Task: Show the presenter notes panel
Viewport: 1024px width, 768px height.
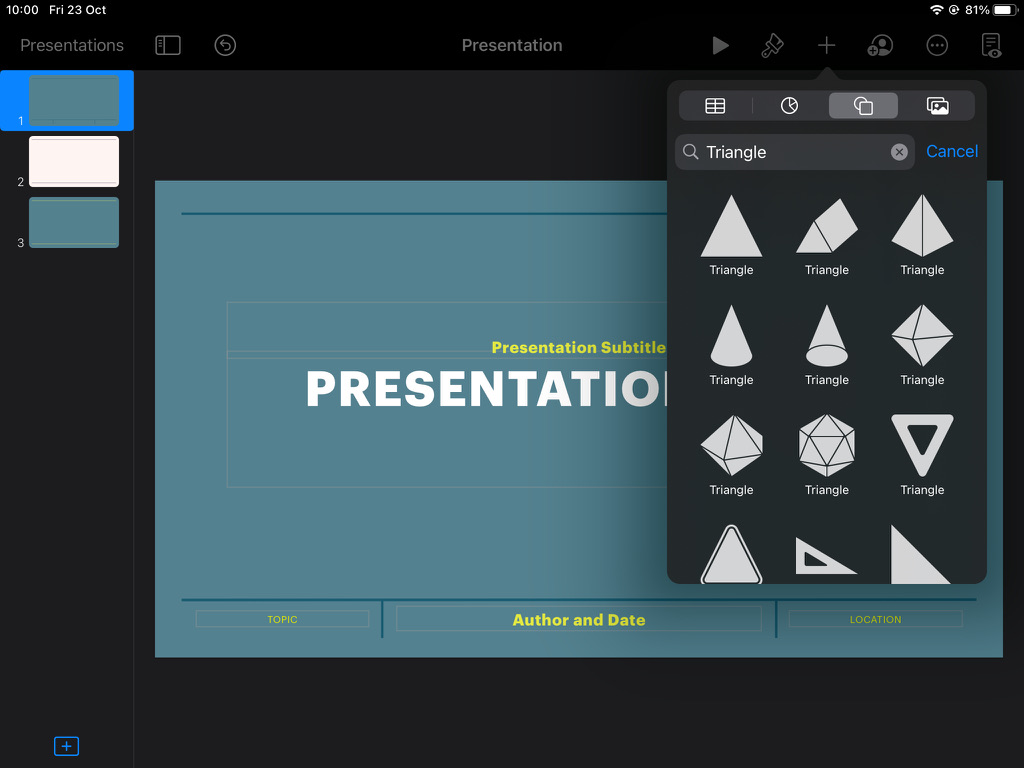Action: [x=990, y=45]
